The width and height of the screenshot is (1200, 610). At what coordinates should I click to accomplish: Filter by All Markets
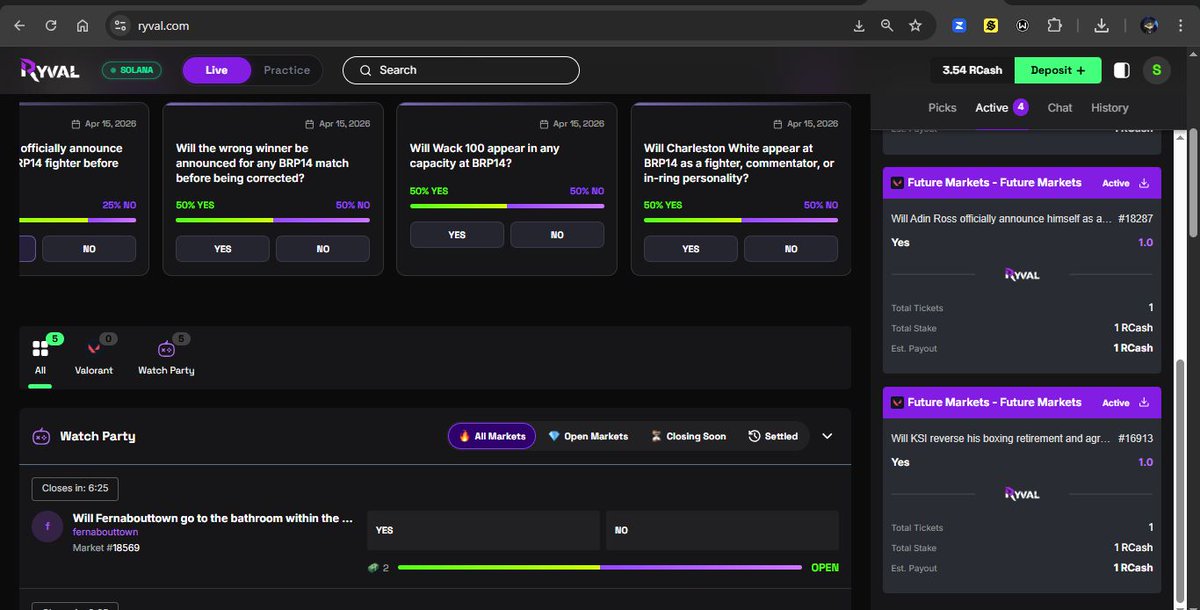[492, 436]
